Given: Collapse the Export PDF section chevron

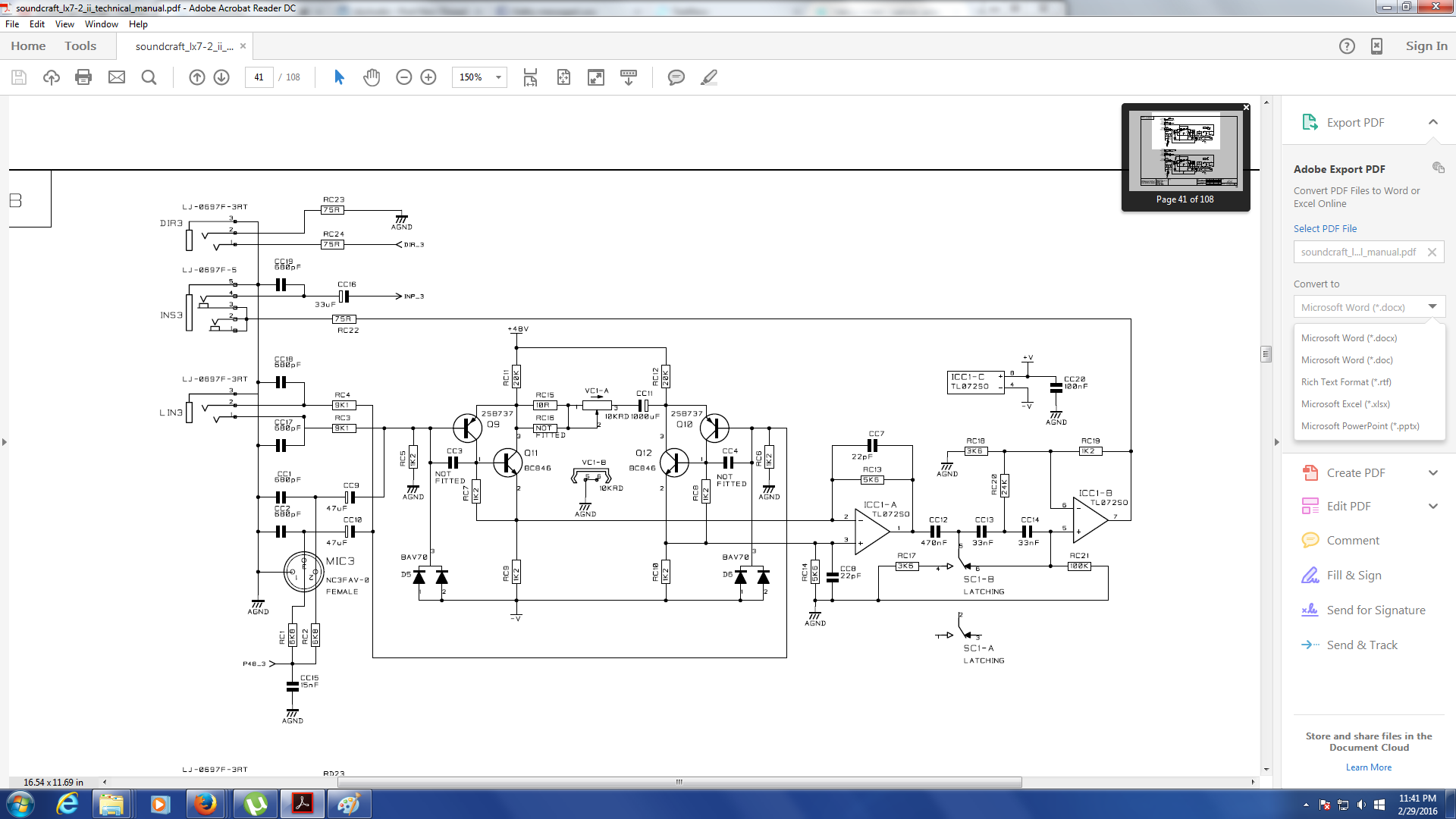Looking at the screenshot, I should 1432,122.
